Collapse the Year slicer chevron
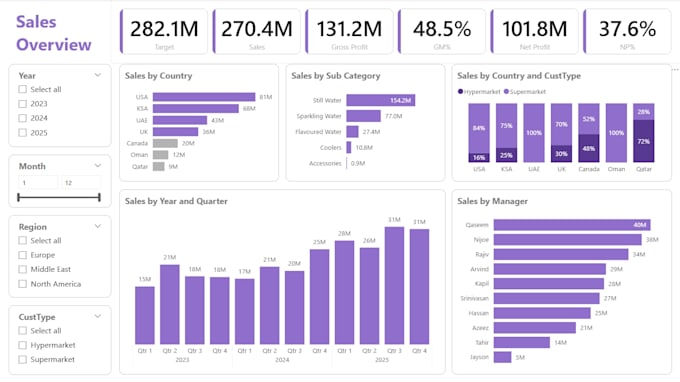 coord(98,75)
